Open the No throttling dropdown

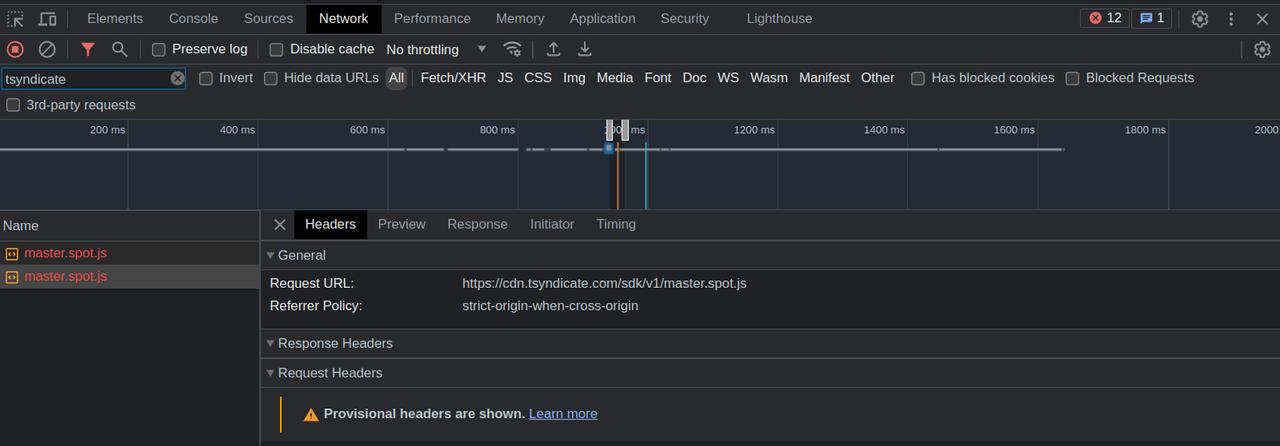point(436,49)
